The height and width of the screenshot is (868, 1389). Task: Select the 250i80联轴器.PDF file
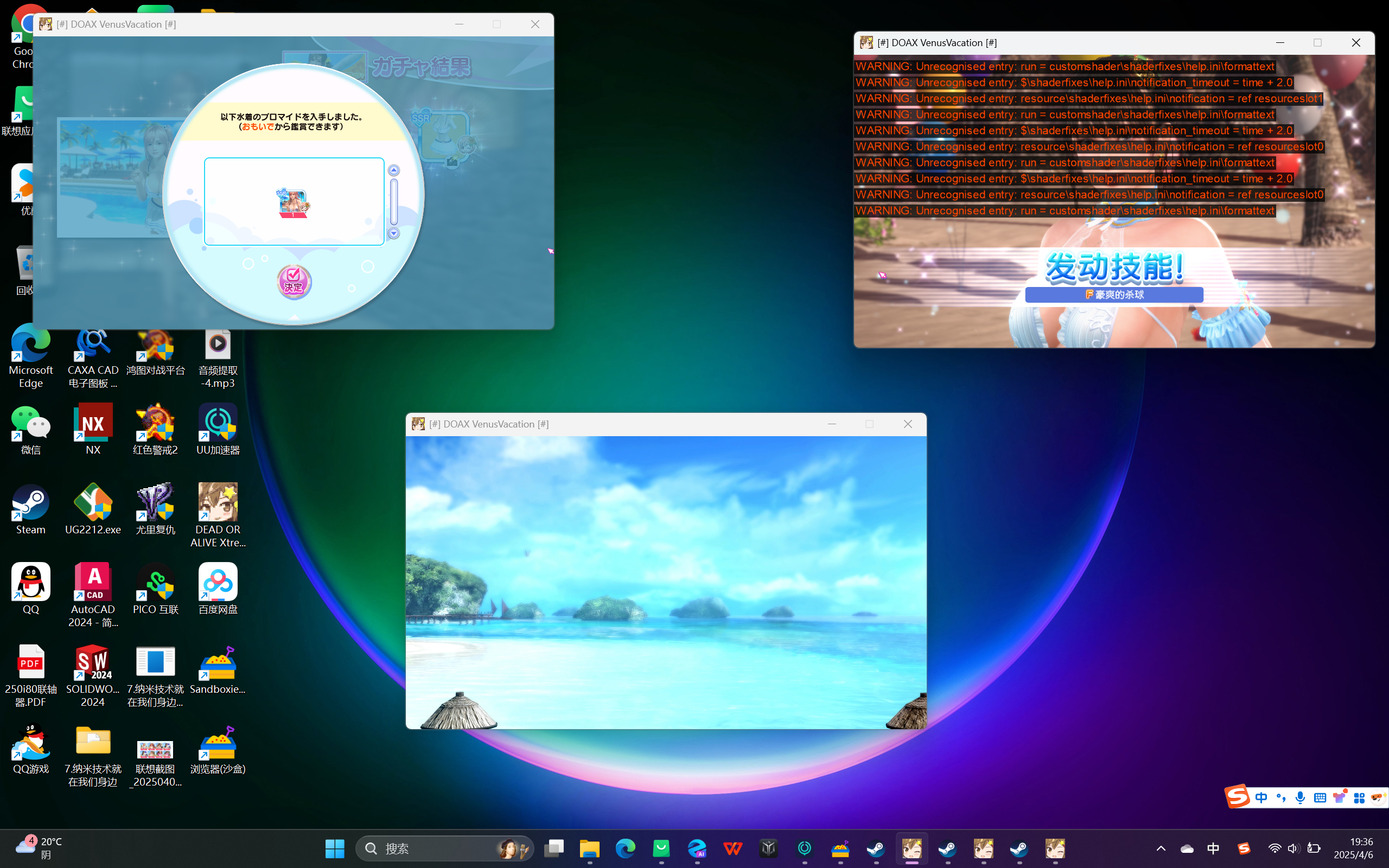tap(30, 676)
